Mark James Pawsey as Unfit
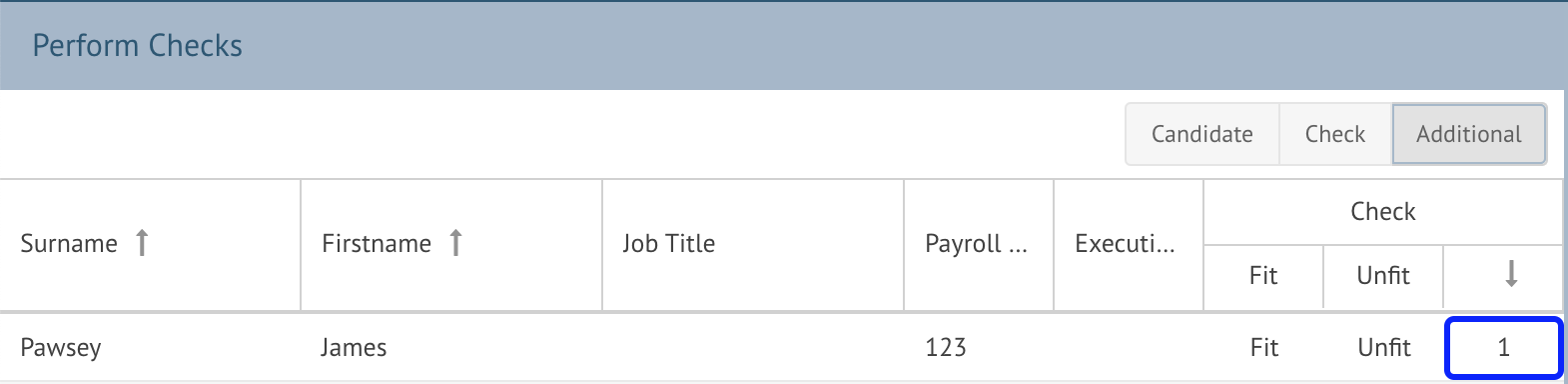This screenshot has height=384, width=1568. point(1383,348)
